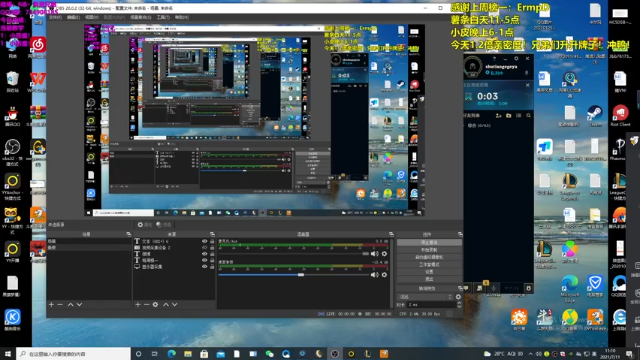Open the microphone audio channel settings gear

click(x=384, y=254)
